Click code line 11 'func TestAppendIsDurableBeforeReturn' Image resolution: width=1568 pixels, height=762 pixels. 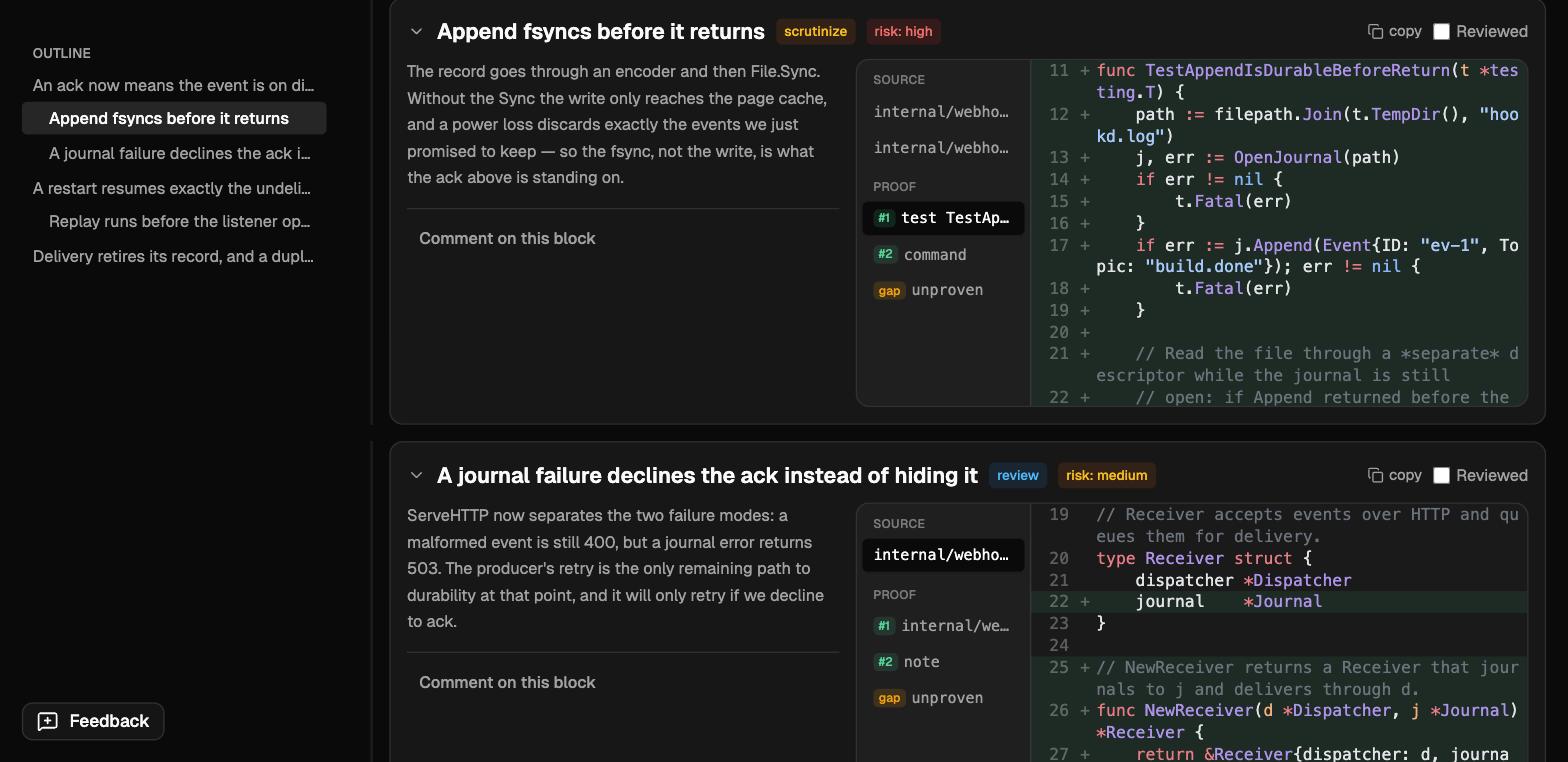[1279, 82]
